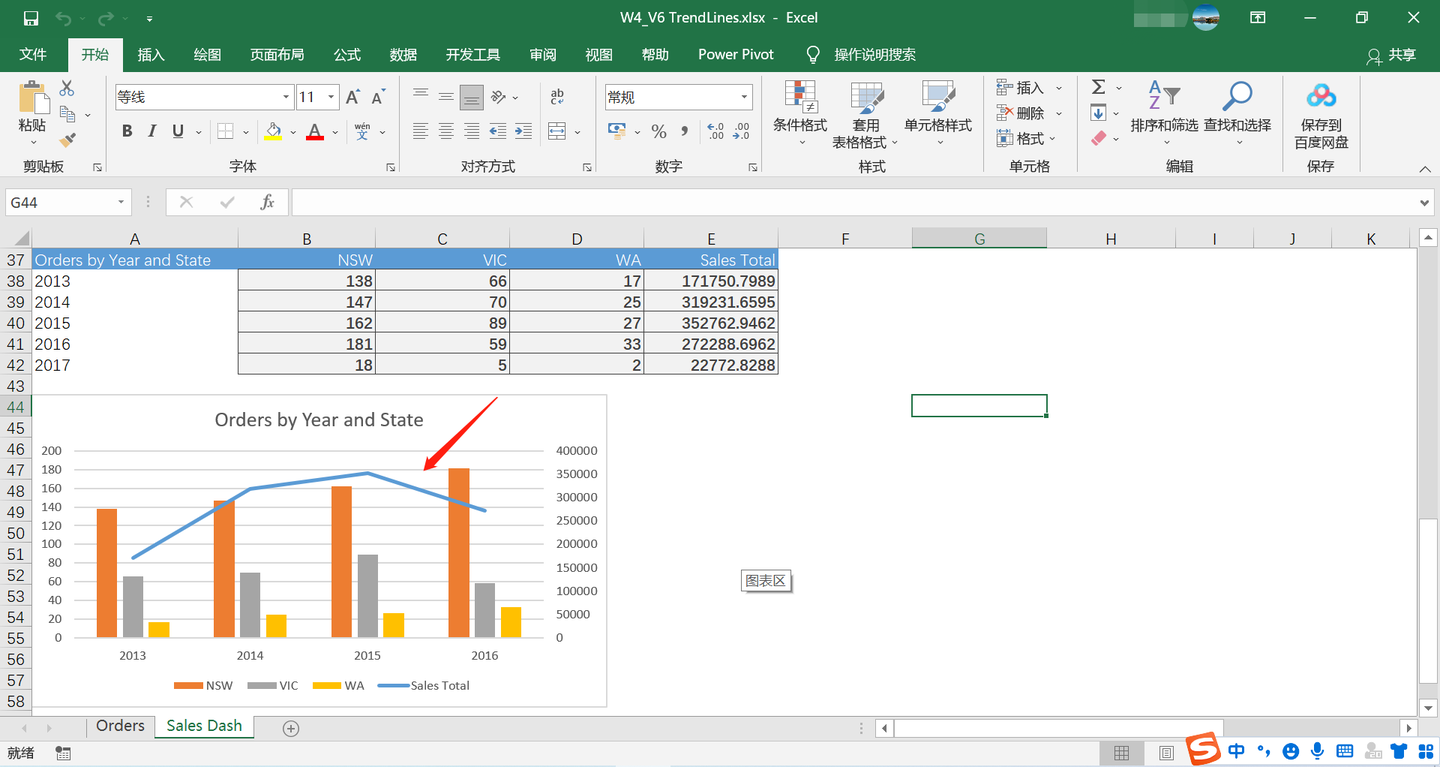Toggle Bold formatting
The height and width of the screenshot is (767, 1440).
[127, 131]
